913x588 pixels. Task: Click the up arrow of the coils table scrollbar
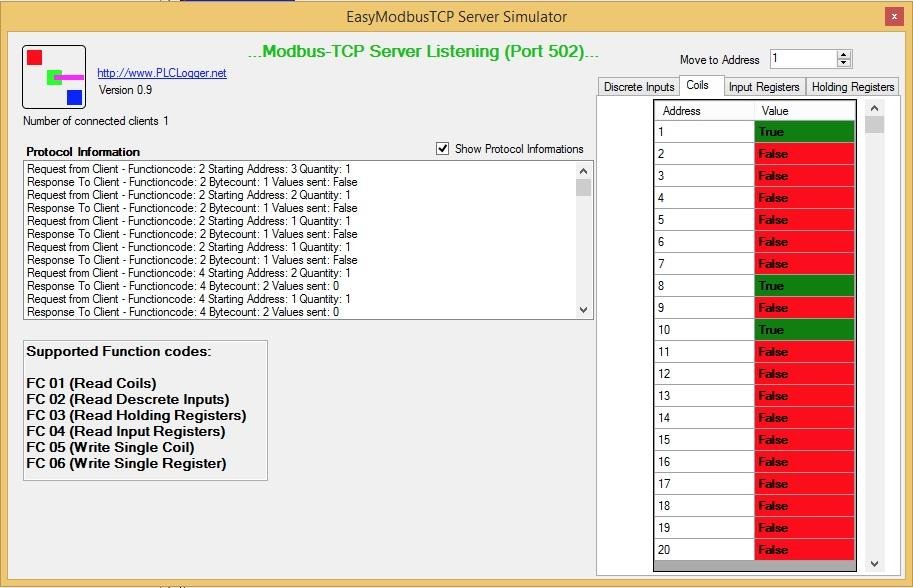[x=874, y=108]
